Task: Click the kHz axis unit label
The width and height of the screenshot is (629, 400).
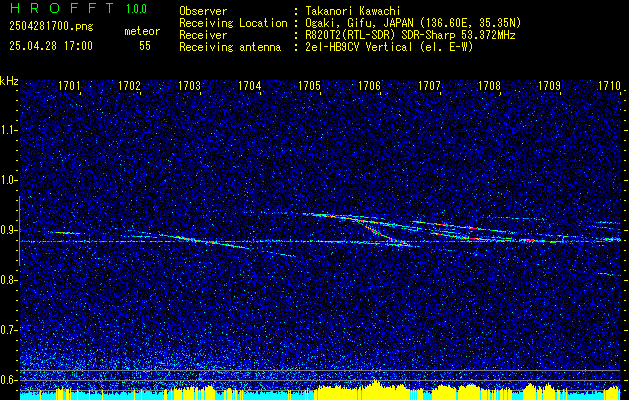Action: [x=9, y=81]
